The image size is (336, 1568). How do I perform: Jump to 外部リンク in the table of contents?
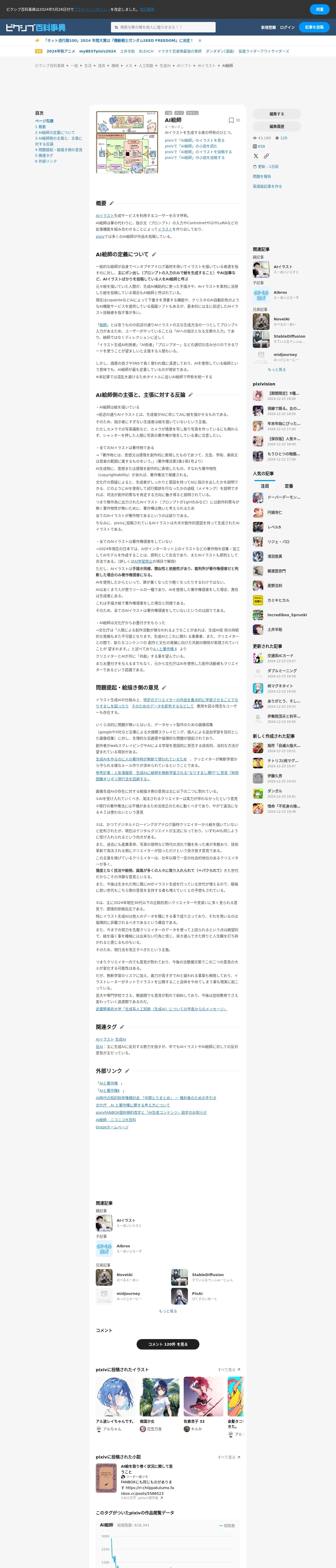point(46,161)
